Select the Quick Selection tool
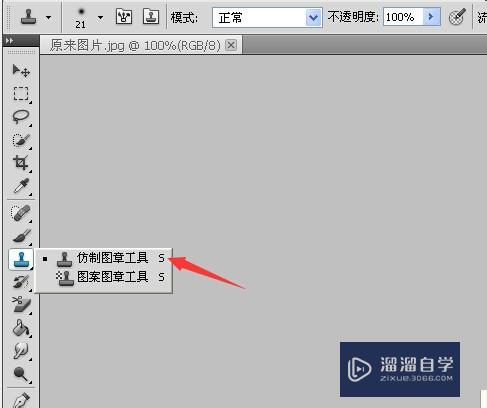The image size is (487, 408). click(x=21, y=140)
